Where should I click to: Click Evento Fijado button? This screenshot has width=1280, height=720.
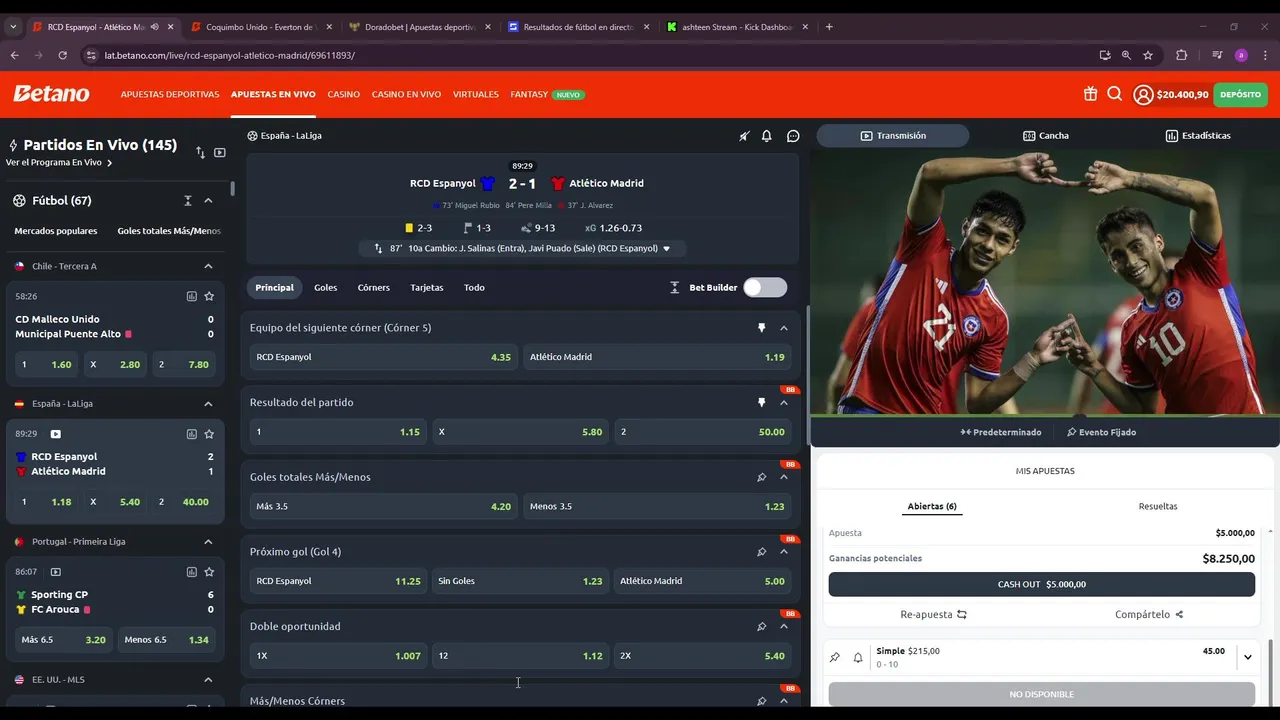[1101, 433]
